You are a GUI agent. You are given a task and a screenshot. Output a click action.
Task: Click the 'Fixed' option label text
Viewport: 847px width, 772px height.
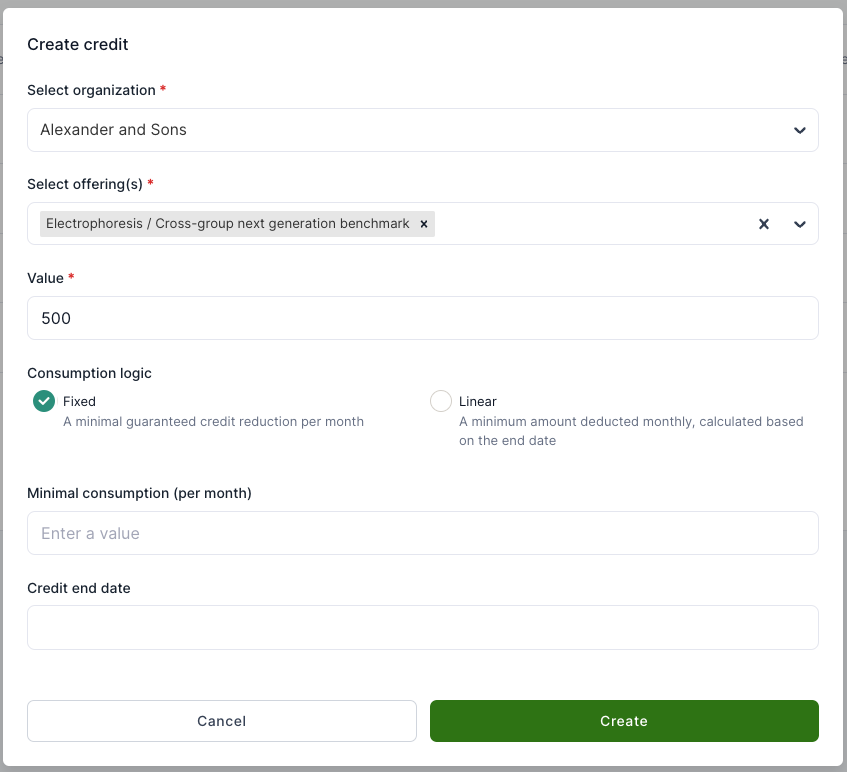pyautogui.click(x=79, y=401)
